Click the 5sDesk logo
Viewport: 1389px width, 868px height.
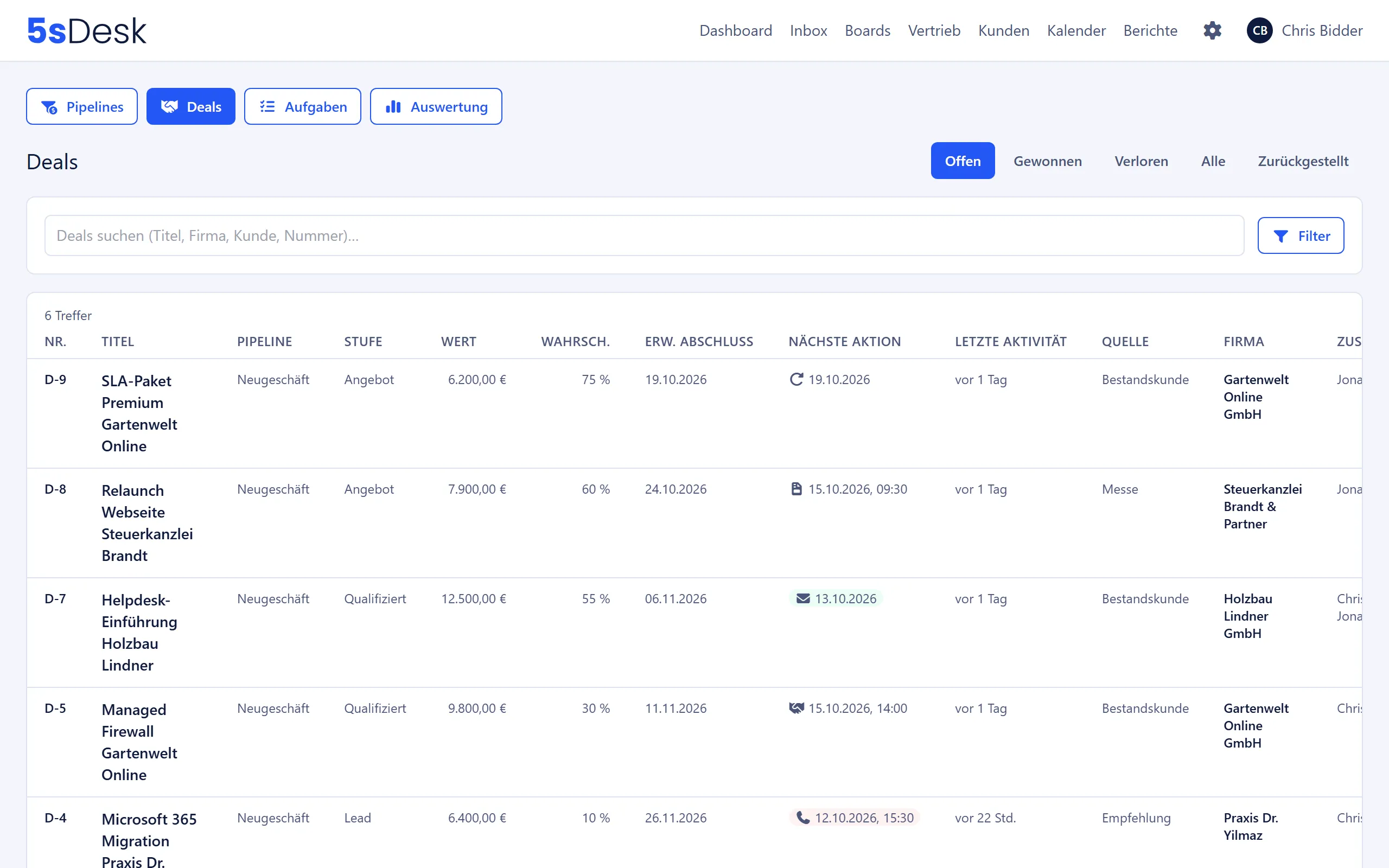coord(87,30)
